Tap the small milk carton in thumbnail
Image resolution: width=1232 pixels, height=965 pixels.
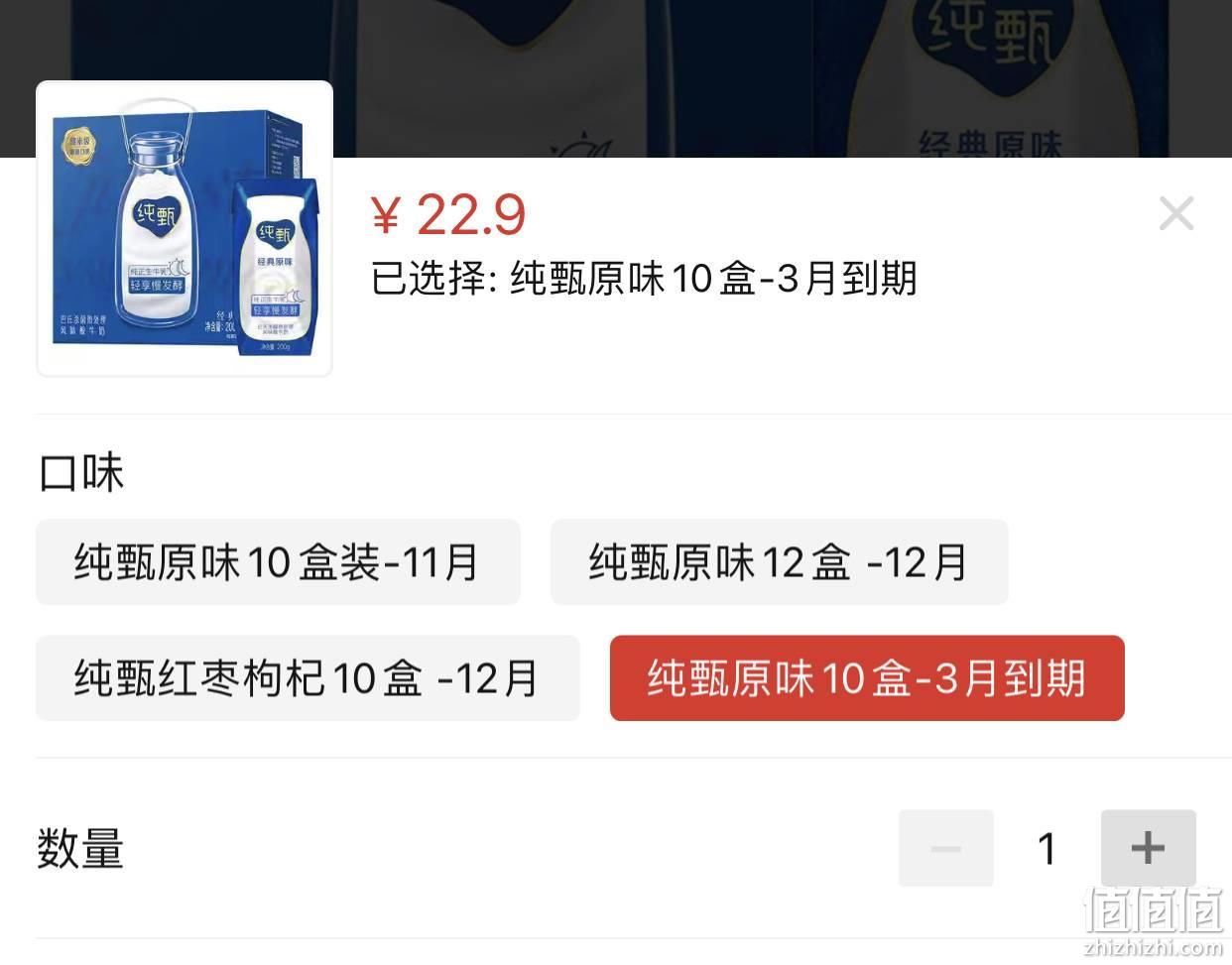[x=276, y=268]
